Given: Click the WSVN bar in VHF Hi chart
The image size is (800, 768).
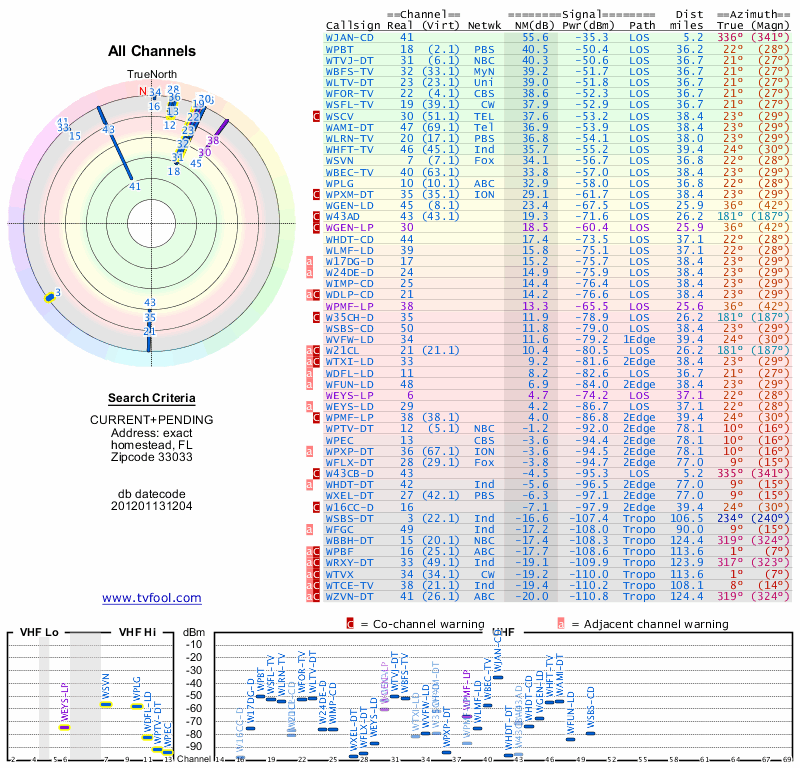Looking at the screenshot, I should click(x=106, y=705).
